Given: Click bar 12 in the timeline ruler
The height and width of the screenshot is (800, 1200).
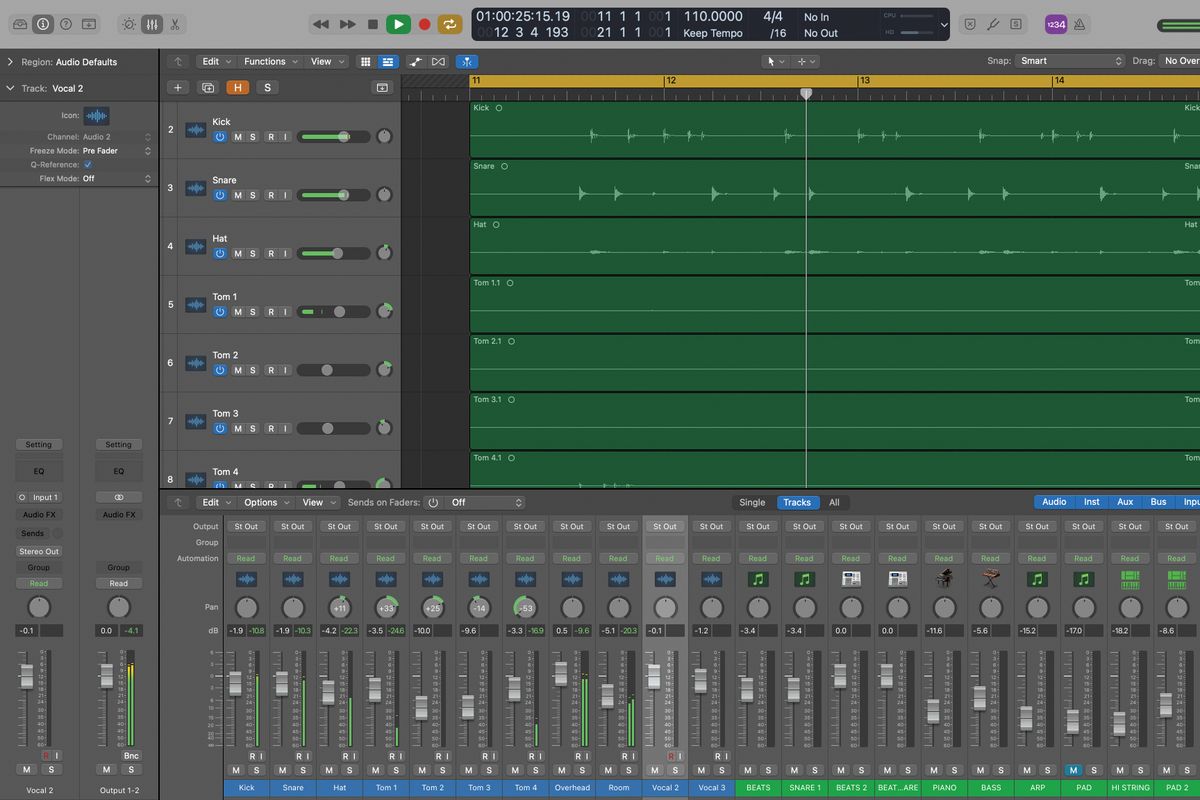Looking at the screenshot, I should pyautogui.click(x=668, y=80).
